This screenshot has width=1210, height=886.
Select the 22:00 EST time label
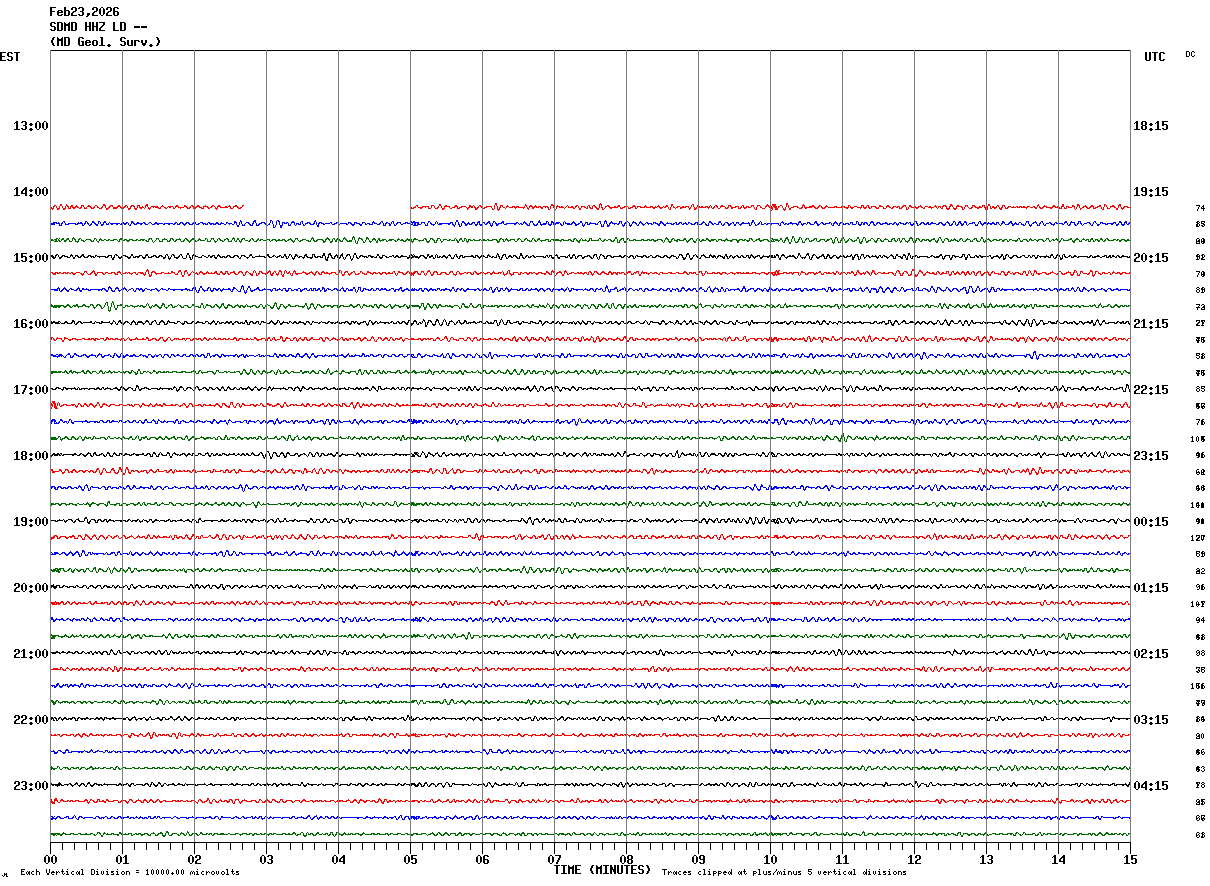click(31, 720)
